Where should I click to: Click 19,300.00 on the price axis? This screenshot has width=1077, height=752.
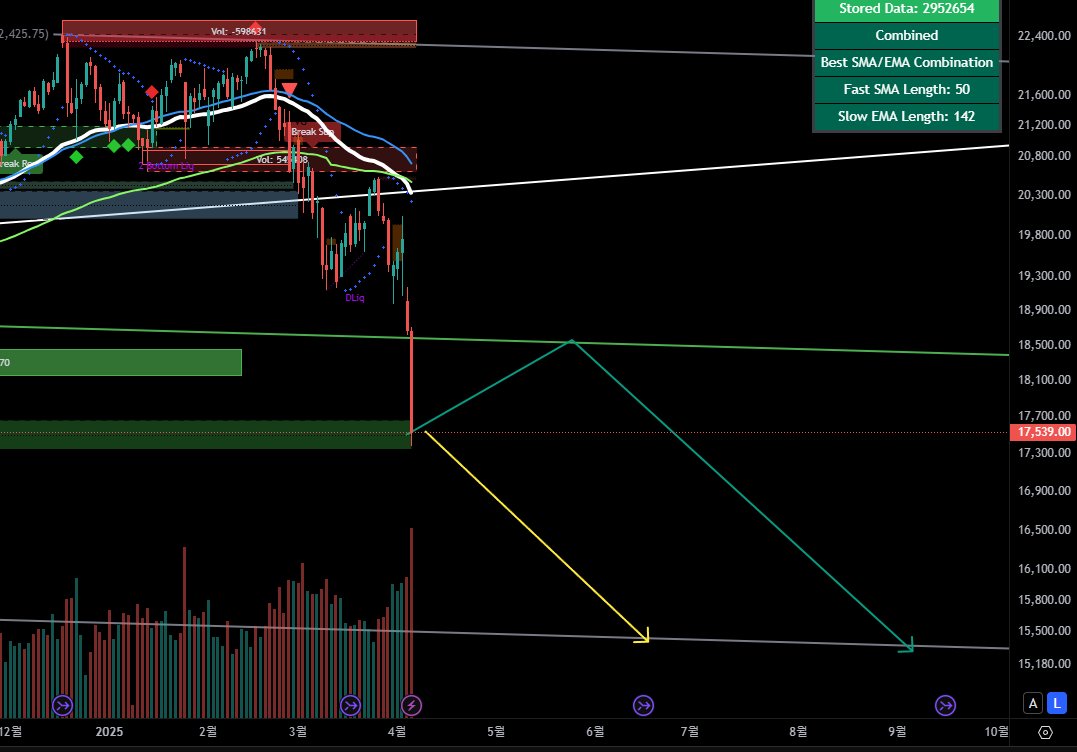[1044, 275]
